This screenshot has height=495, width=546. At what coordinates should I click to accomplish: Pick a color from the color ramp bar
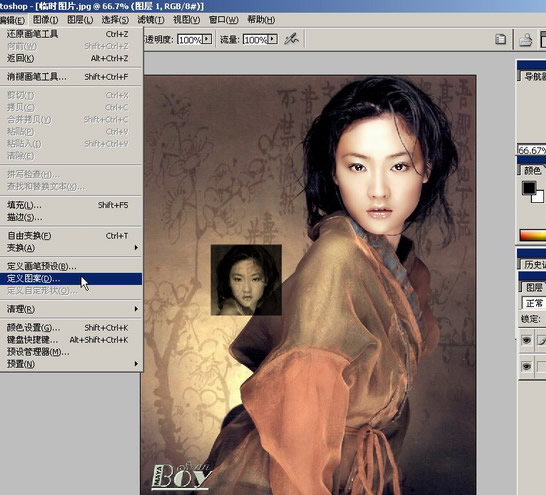(533, 235)
